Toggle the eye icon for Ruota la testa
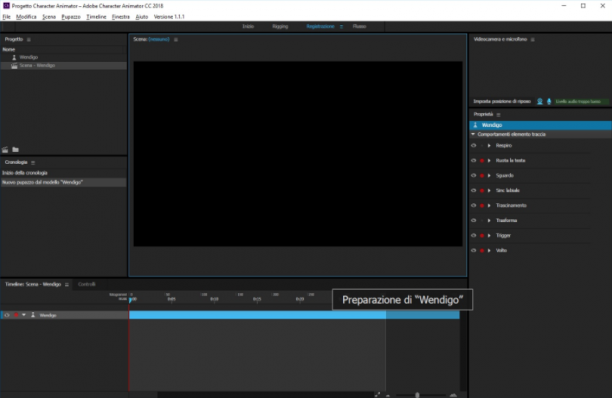The image size is (612, 398). [473, 160]
